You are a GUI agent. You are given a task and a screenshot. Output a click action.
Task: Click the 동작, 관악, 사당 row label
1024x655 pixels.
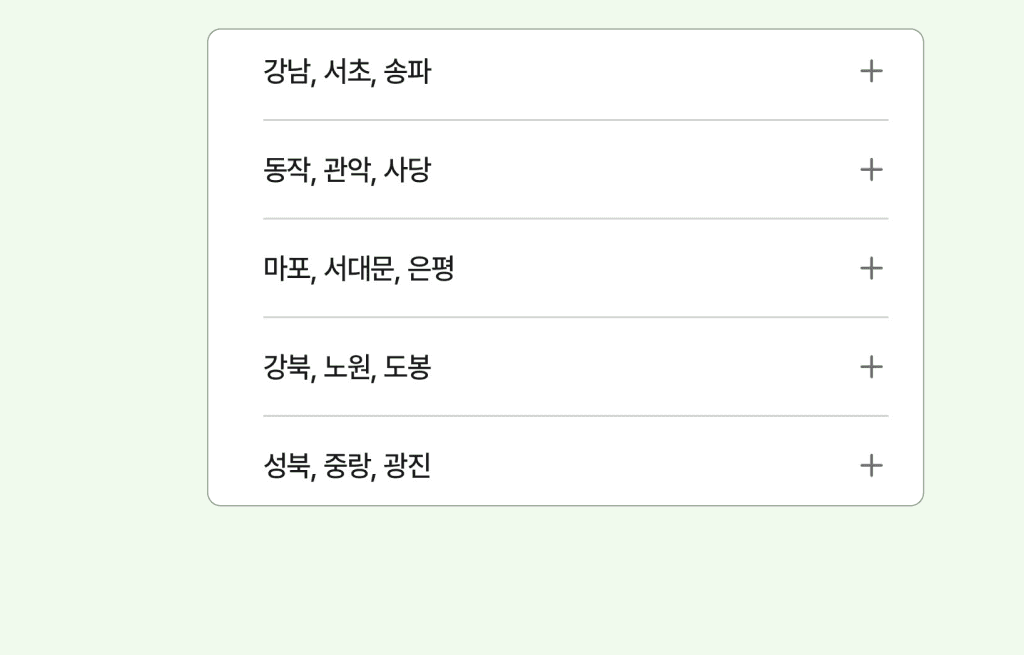[x=345, y=169]
